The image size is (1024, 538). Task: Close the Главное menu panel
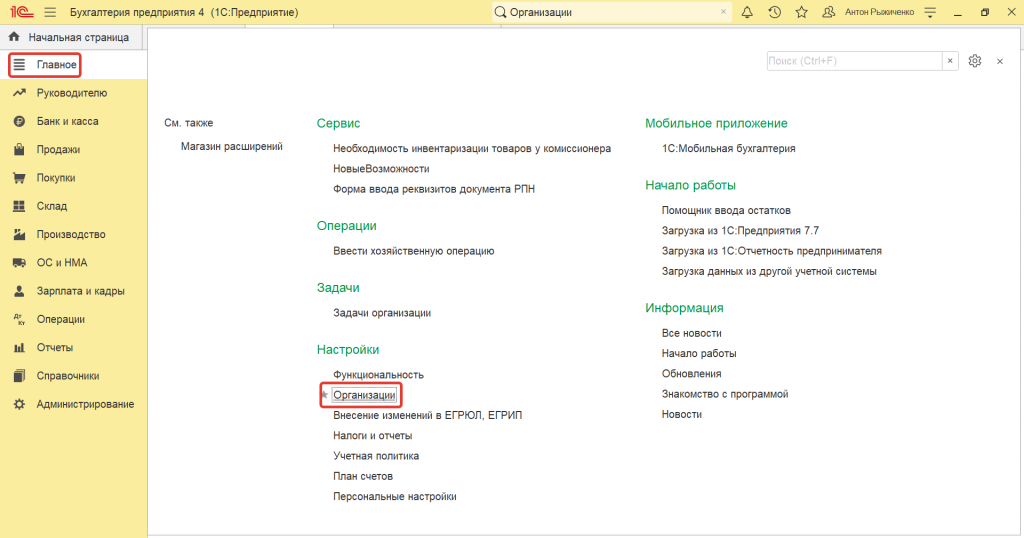[x=1000, y=61]
